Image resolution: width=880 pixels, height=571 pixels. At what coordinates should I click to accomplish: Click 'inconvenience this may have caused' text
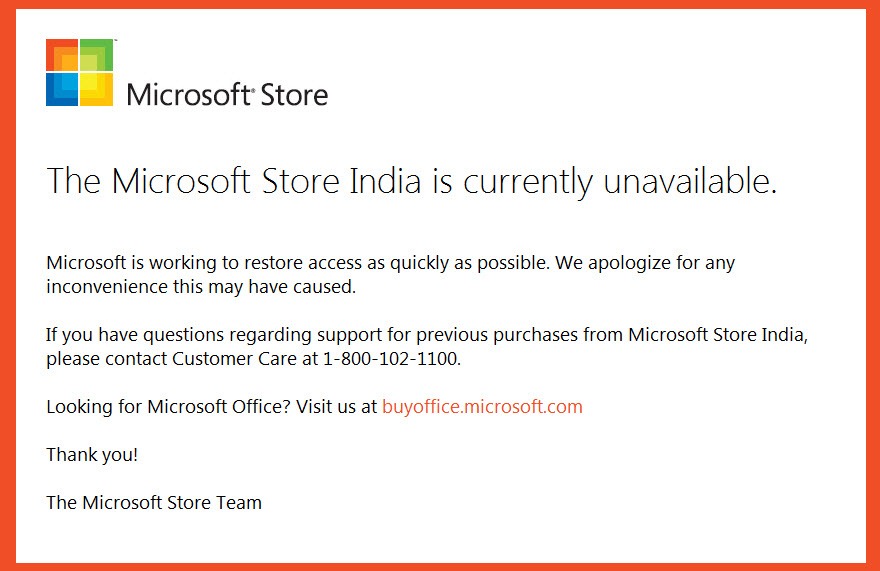pos(201,286)
